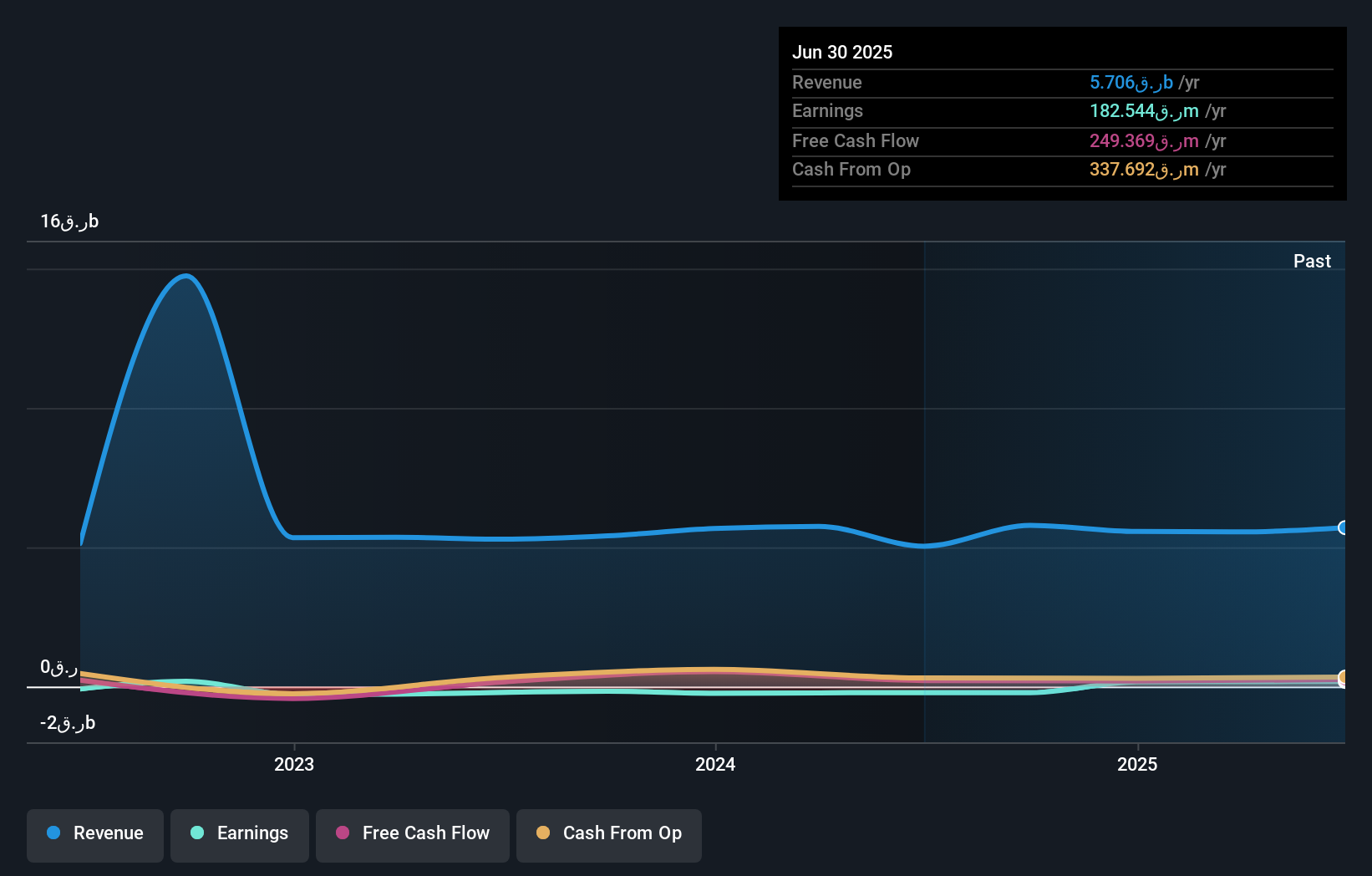Click the Earnings value 182.544 in tooltip
The width and height of the screenshot is (1372, 876).
(x=1144, y=110)
